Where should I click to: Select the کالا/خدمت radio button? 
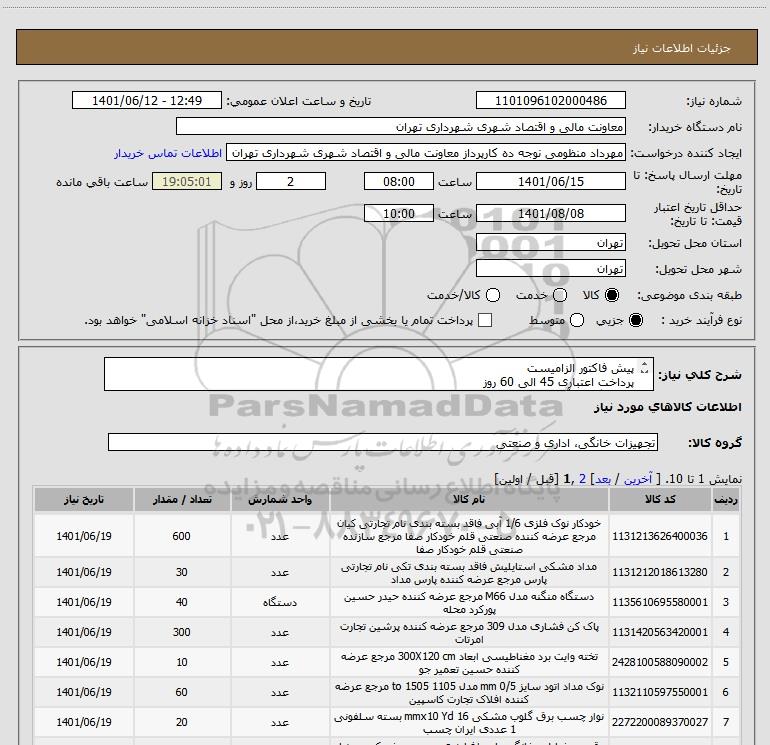click(x=493, y=295)
